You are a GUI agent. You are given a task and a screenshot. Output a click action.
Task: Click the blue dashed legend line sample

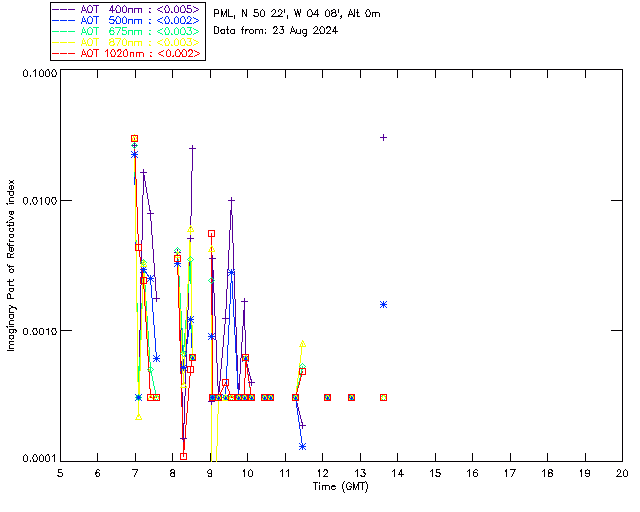click(x=64, y=20)
